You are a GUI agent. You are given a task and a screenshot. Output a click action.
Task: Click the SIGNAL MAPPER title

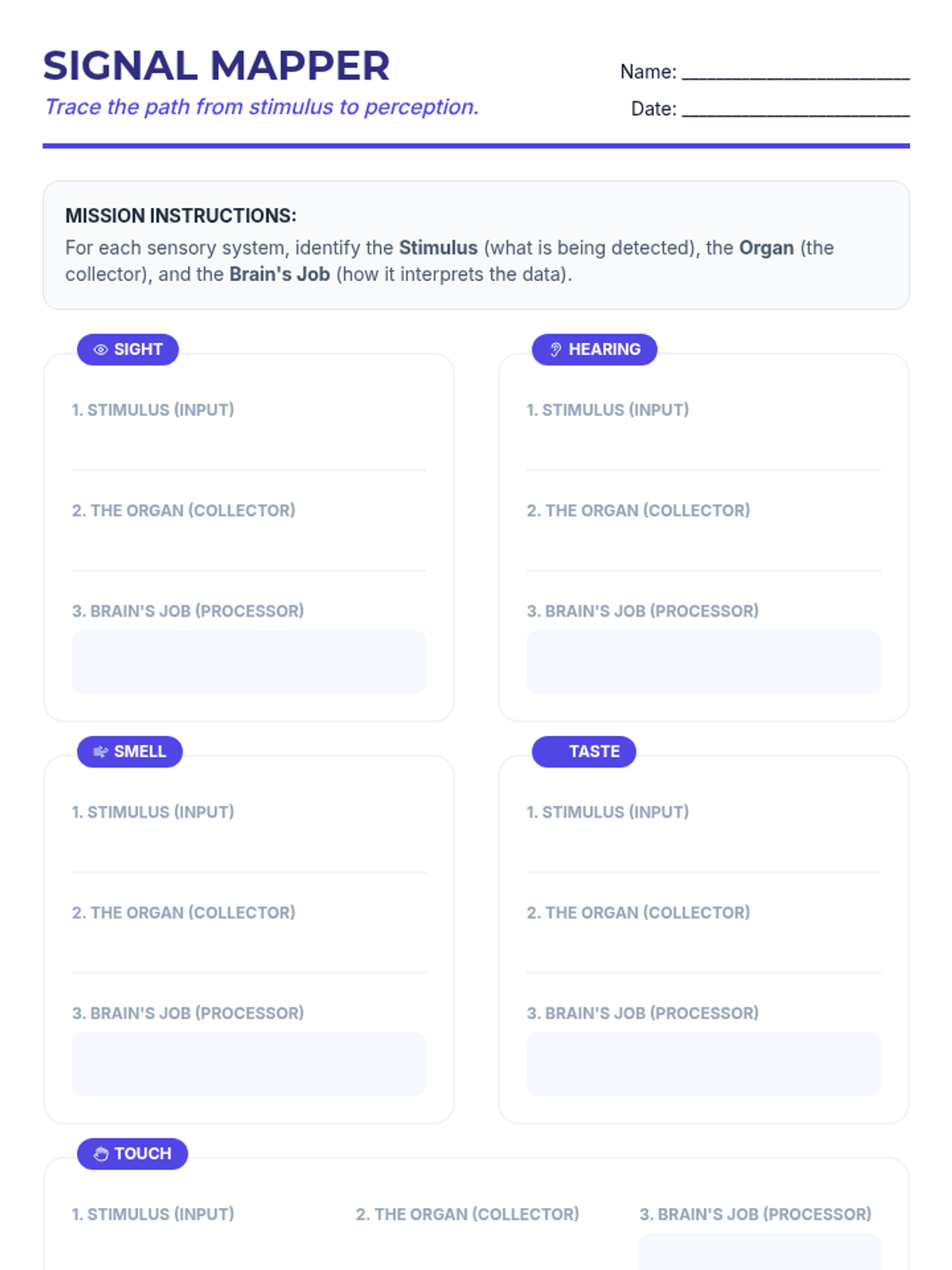(216, 66)
